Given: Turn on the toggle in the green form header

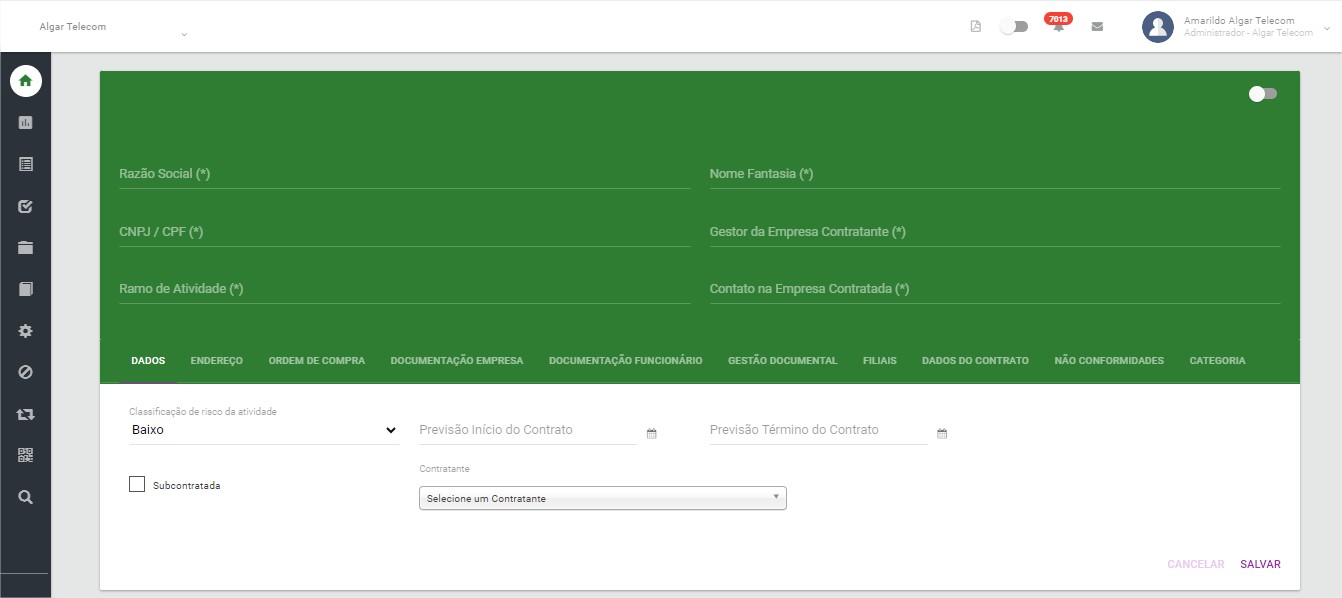Looking at the screenshot, I should (x=1262, y=93).
